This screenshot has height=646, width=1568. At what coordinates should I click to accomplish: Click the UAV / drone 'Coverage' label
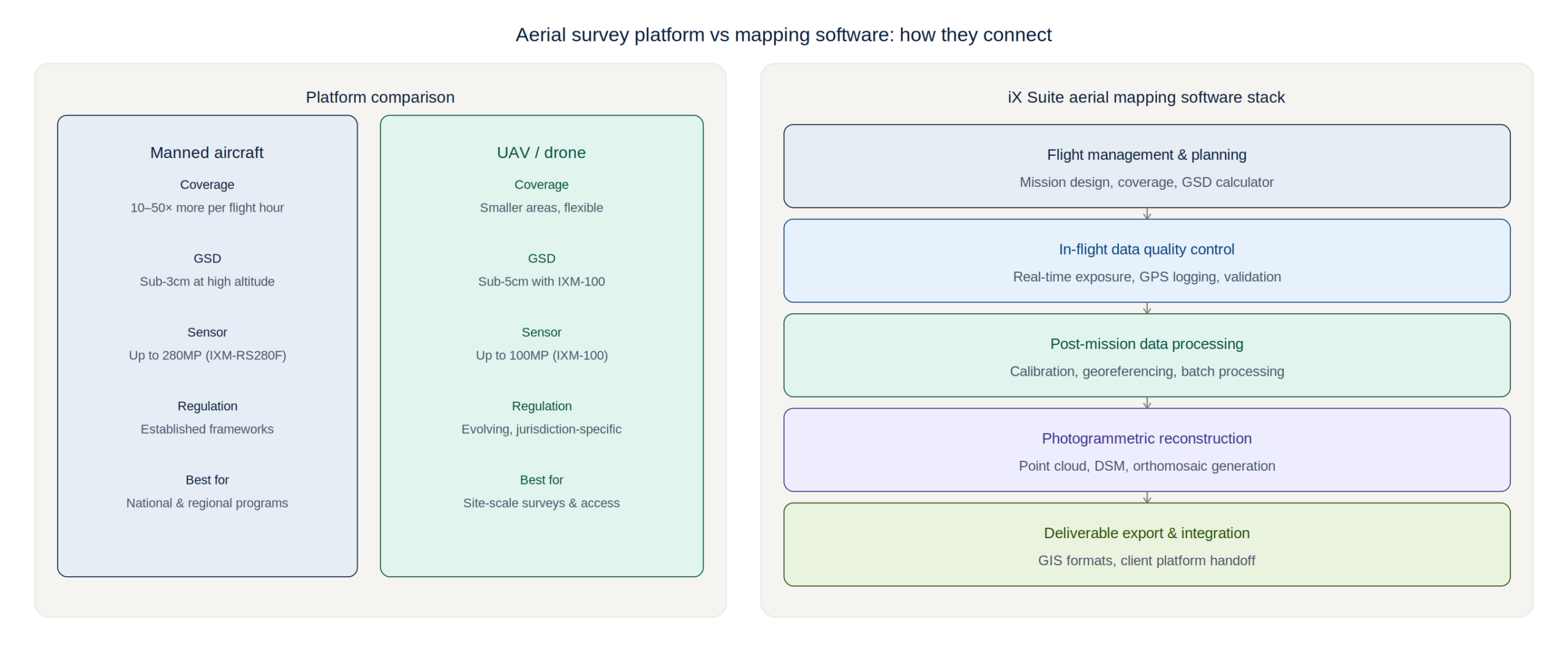(x=541, y=184)
